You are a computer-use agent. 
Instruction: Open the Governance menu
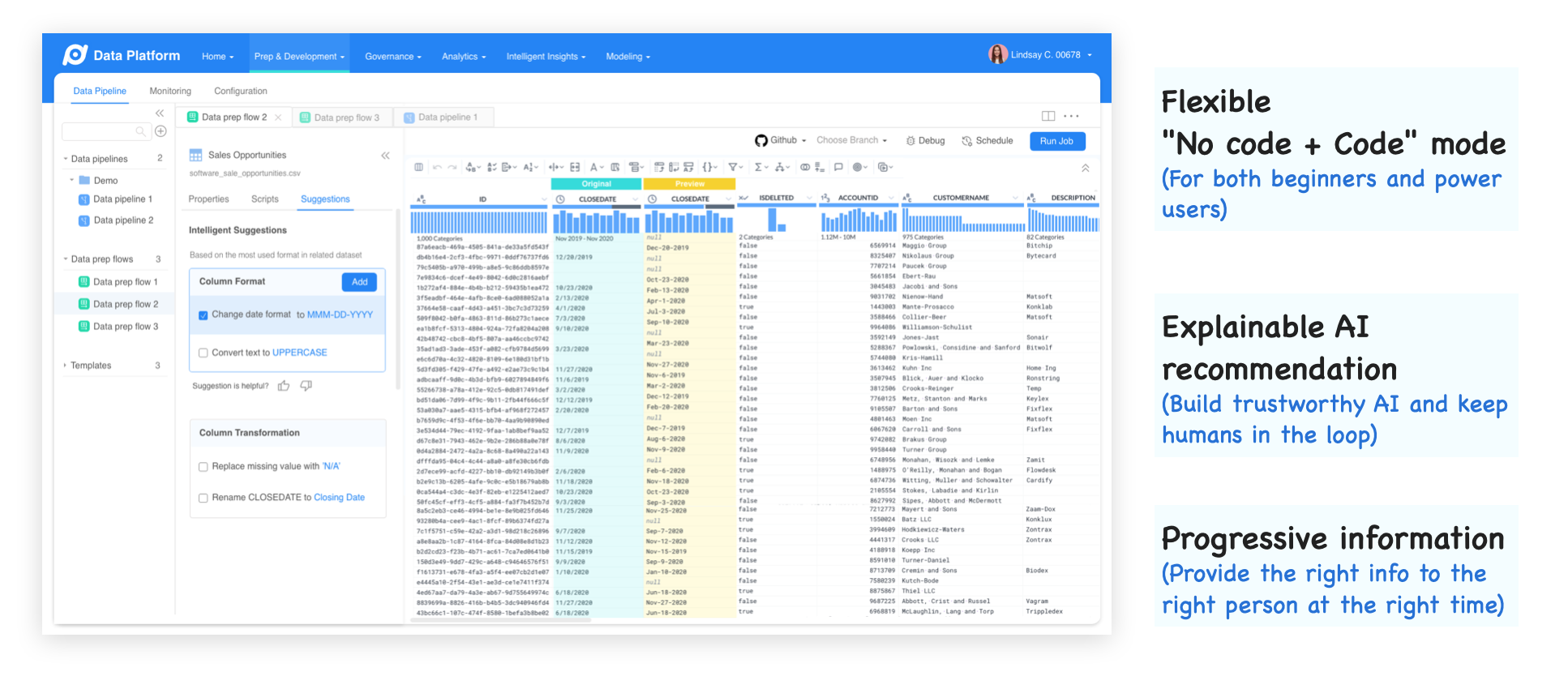[392, 57]
